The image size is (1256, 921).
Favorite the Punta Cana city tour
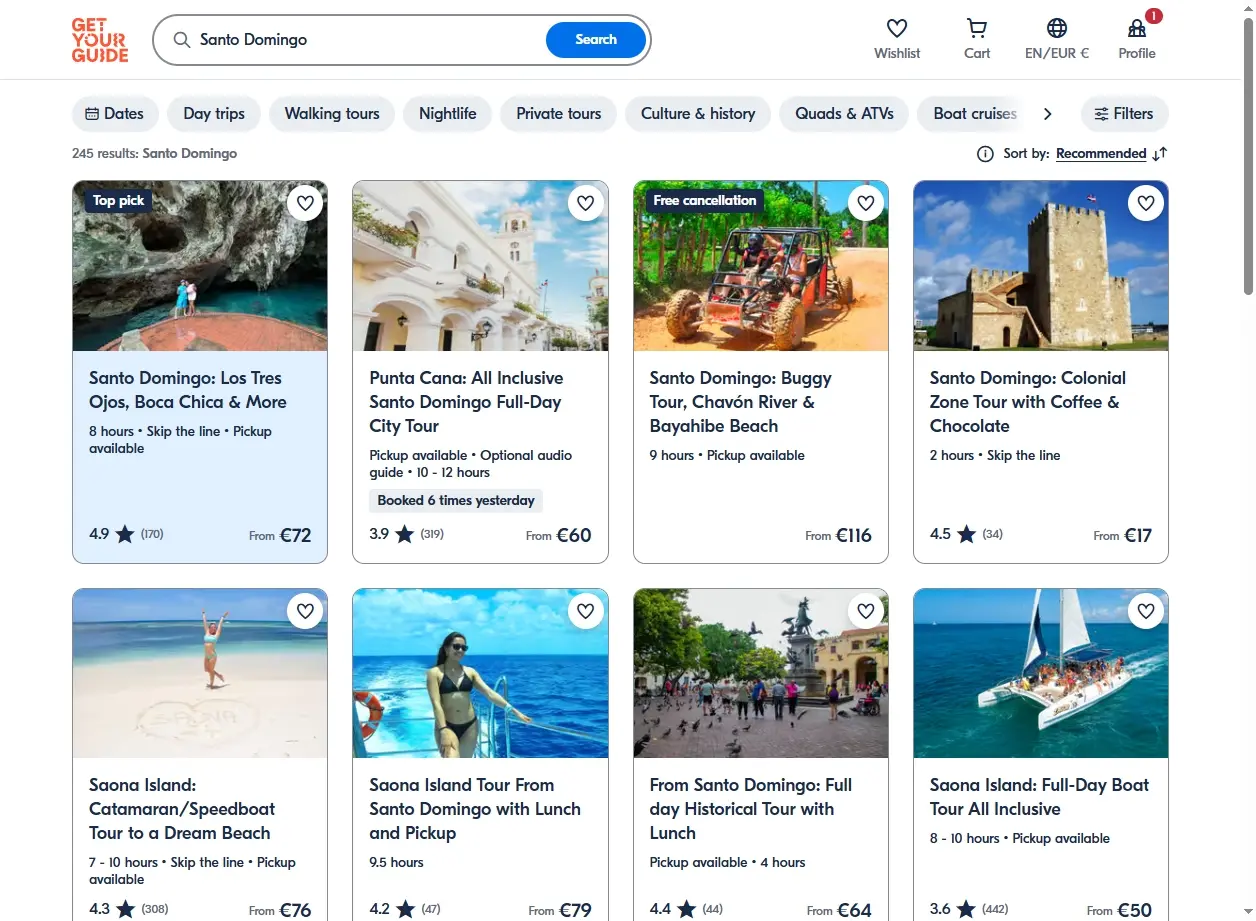click(585, 203)
